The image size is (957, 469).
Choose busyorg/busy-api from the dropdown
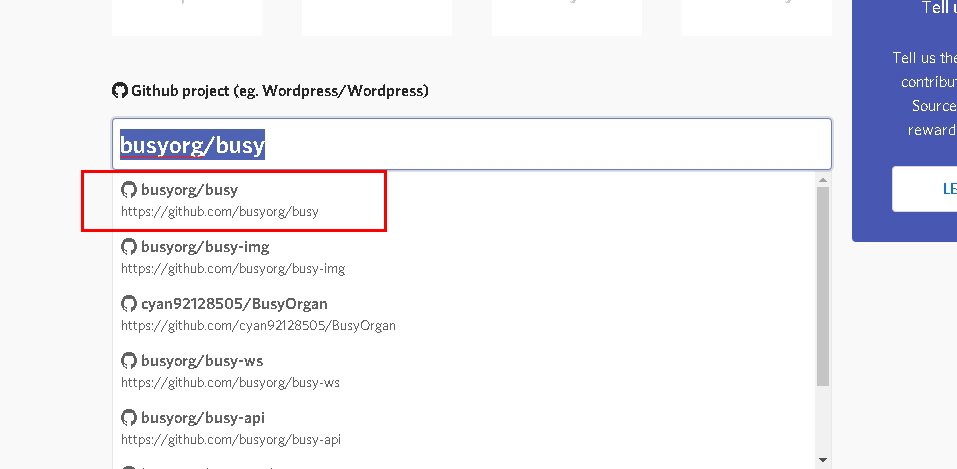pos(464,428)
